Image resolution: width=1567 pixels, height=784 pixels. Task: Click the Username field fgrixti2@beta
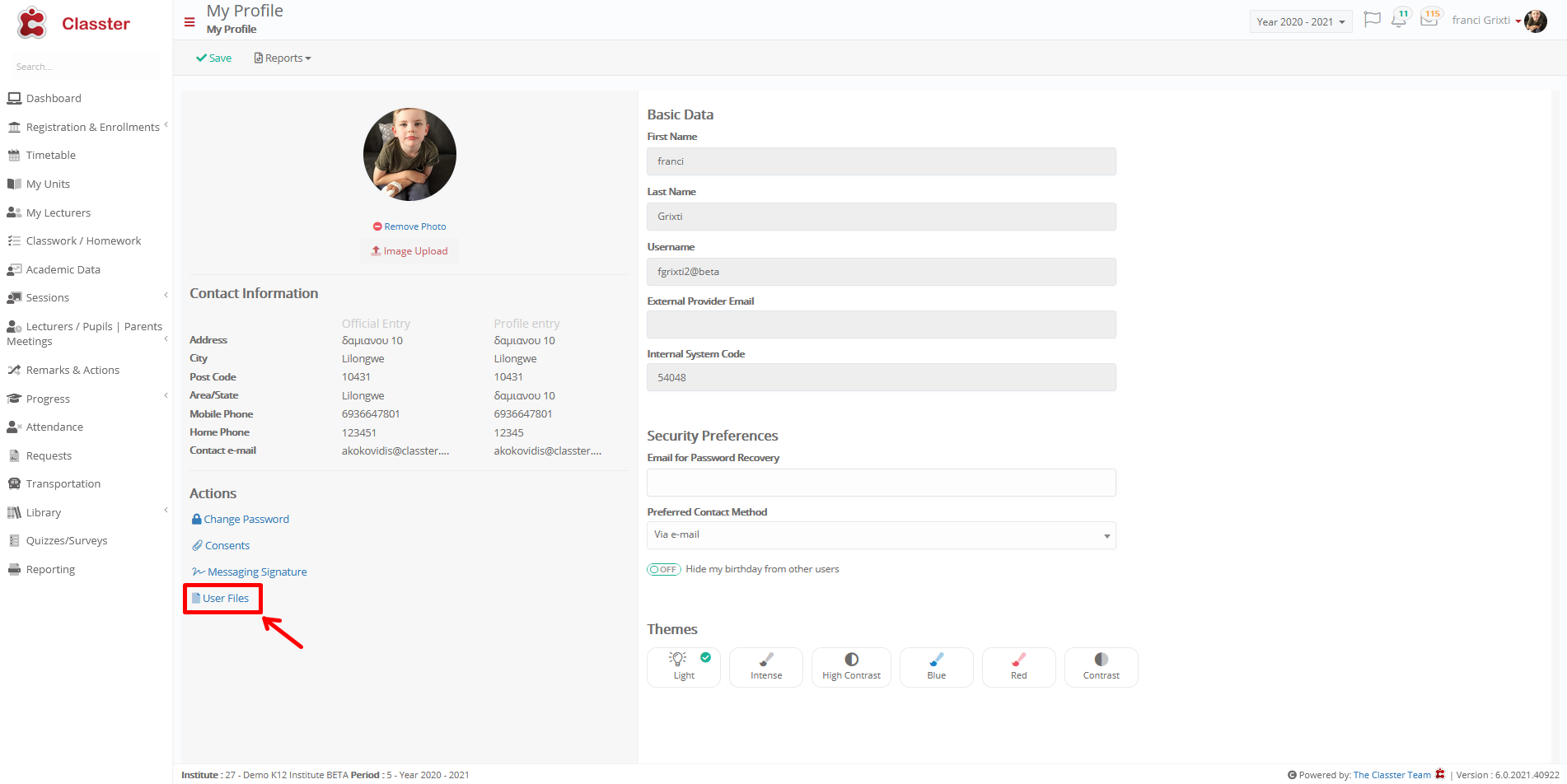coord(882,272)
